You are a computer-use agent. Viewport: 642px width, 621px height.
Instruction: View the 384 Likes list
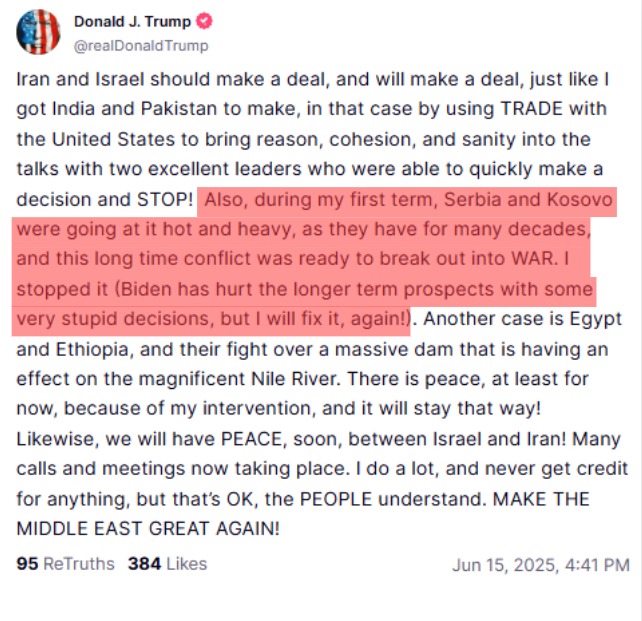click(167, 564)
